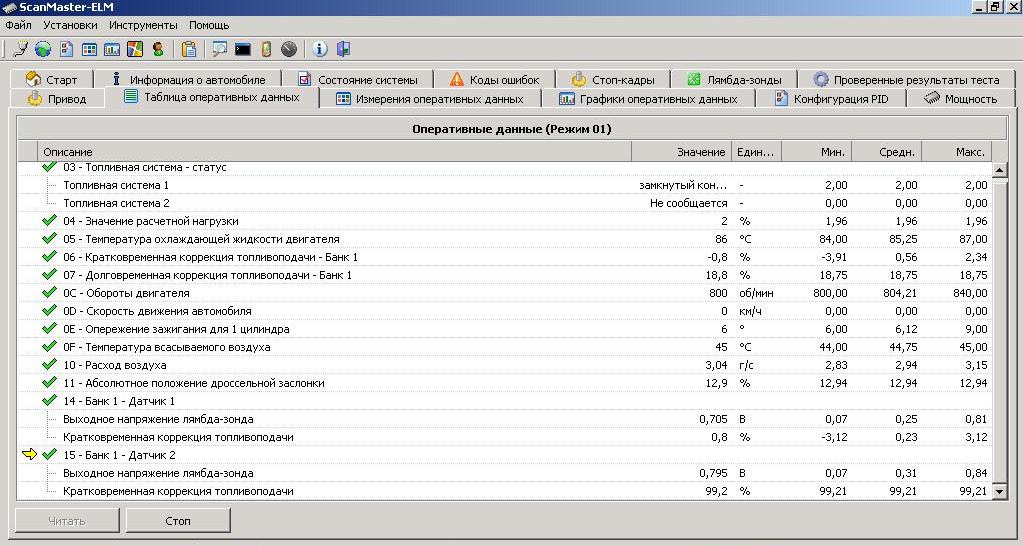Click the clipboard icon in the toolbar
The width and height of the screenshot is (1023, 546).
(189, 49)
